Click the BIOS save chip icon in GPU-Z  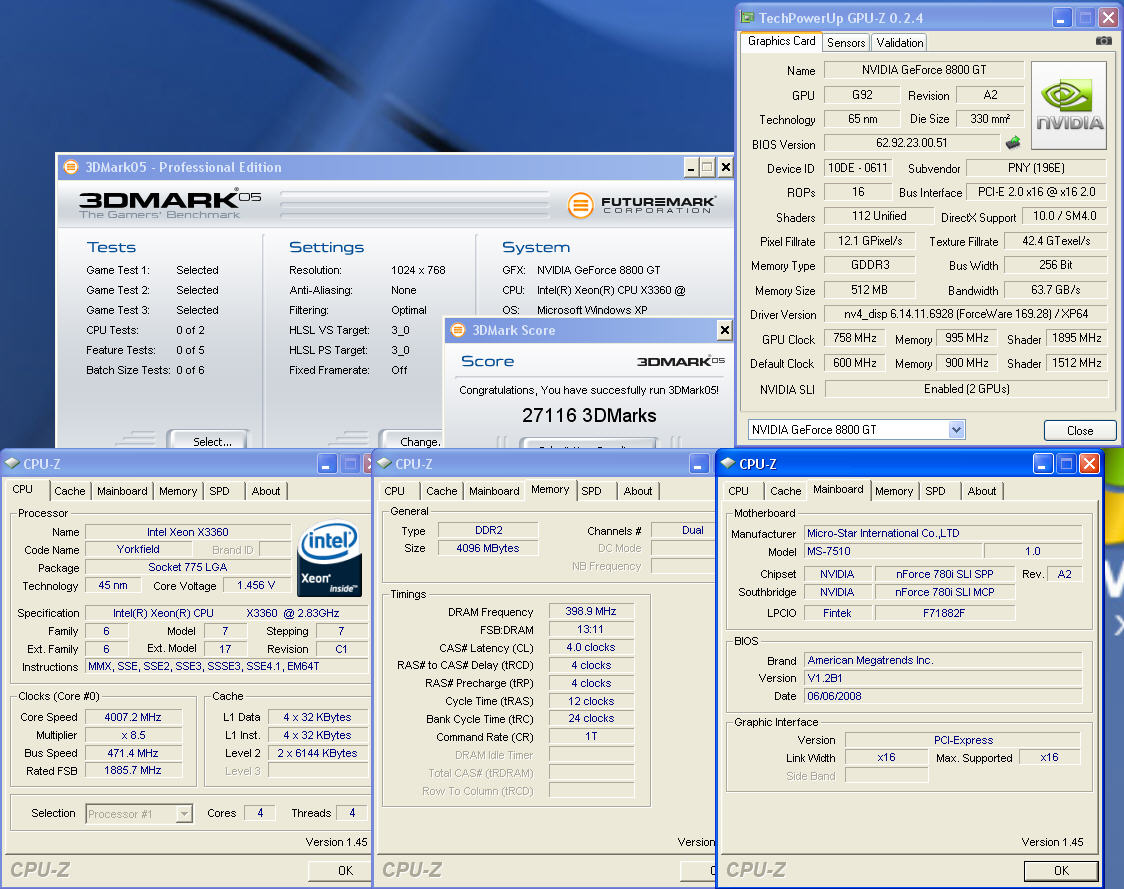1013,143
